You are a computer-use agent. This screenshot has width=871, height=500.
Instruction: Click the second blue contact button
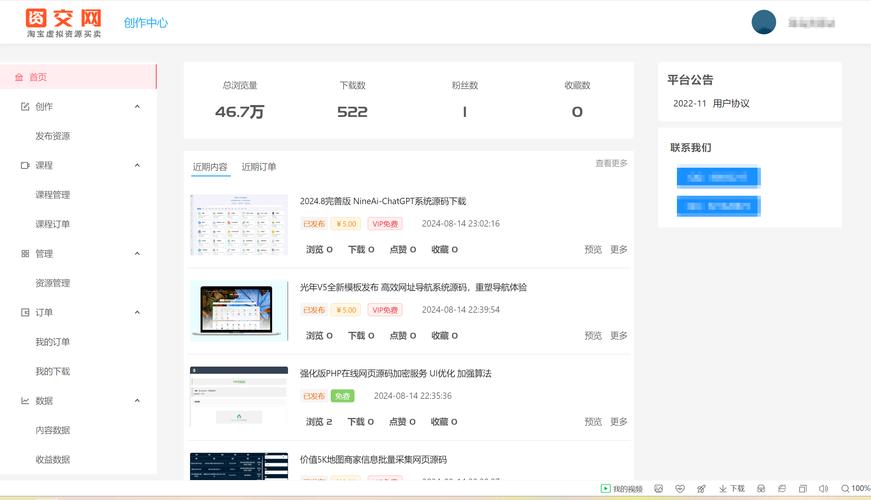718,206
